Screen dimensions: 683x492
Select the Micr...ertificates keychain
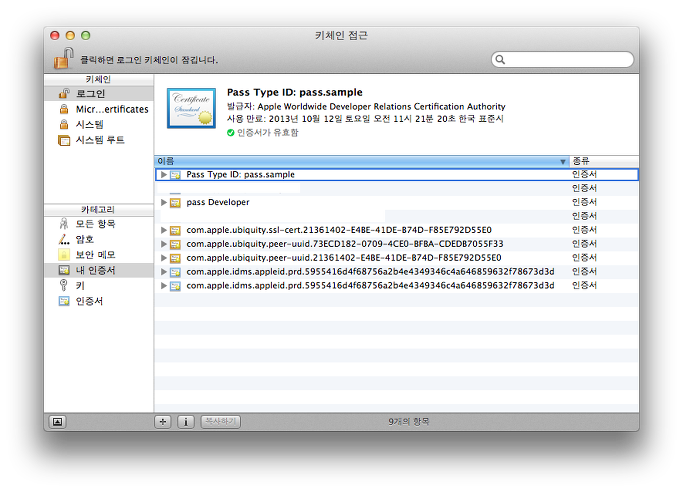(x=99, y=109)
